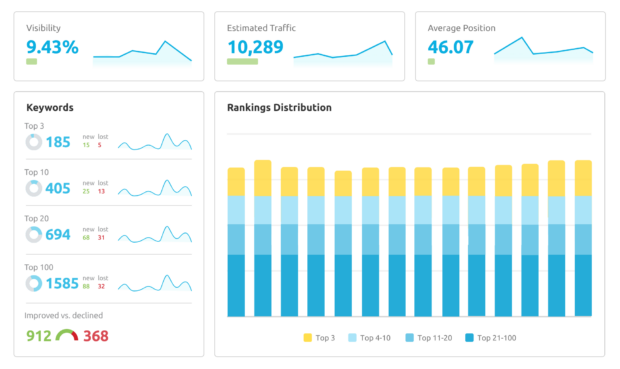Click the Average Position sparkline chart
Screen dimensions: 620x369
click(x=543, y=49)
